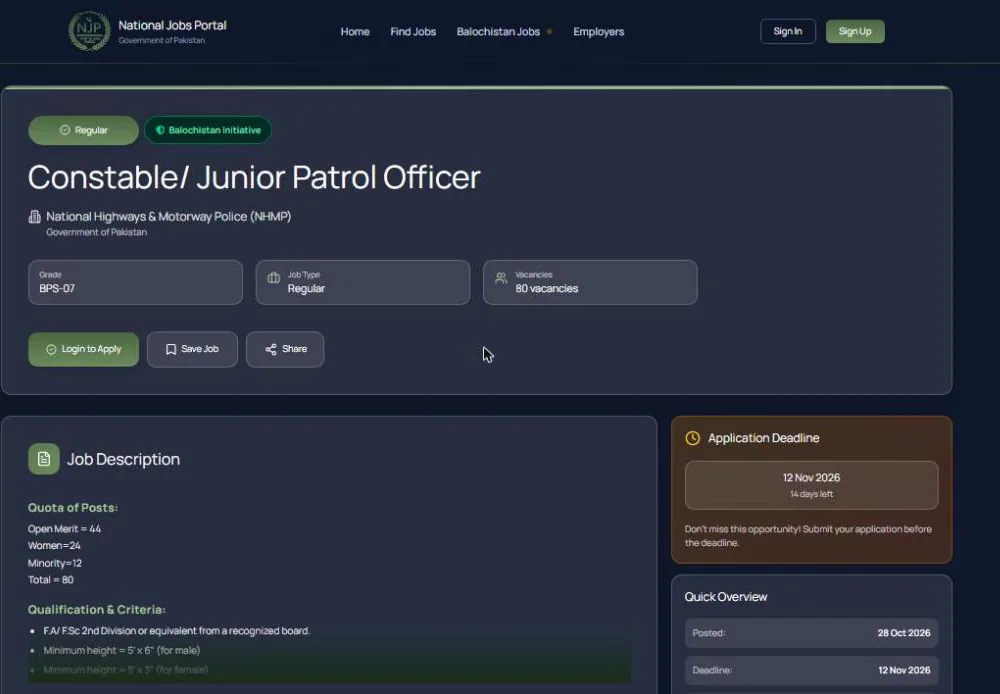Click the briefcase icon in Job Type card

pyautogui.click(x=274, y=277)
